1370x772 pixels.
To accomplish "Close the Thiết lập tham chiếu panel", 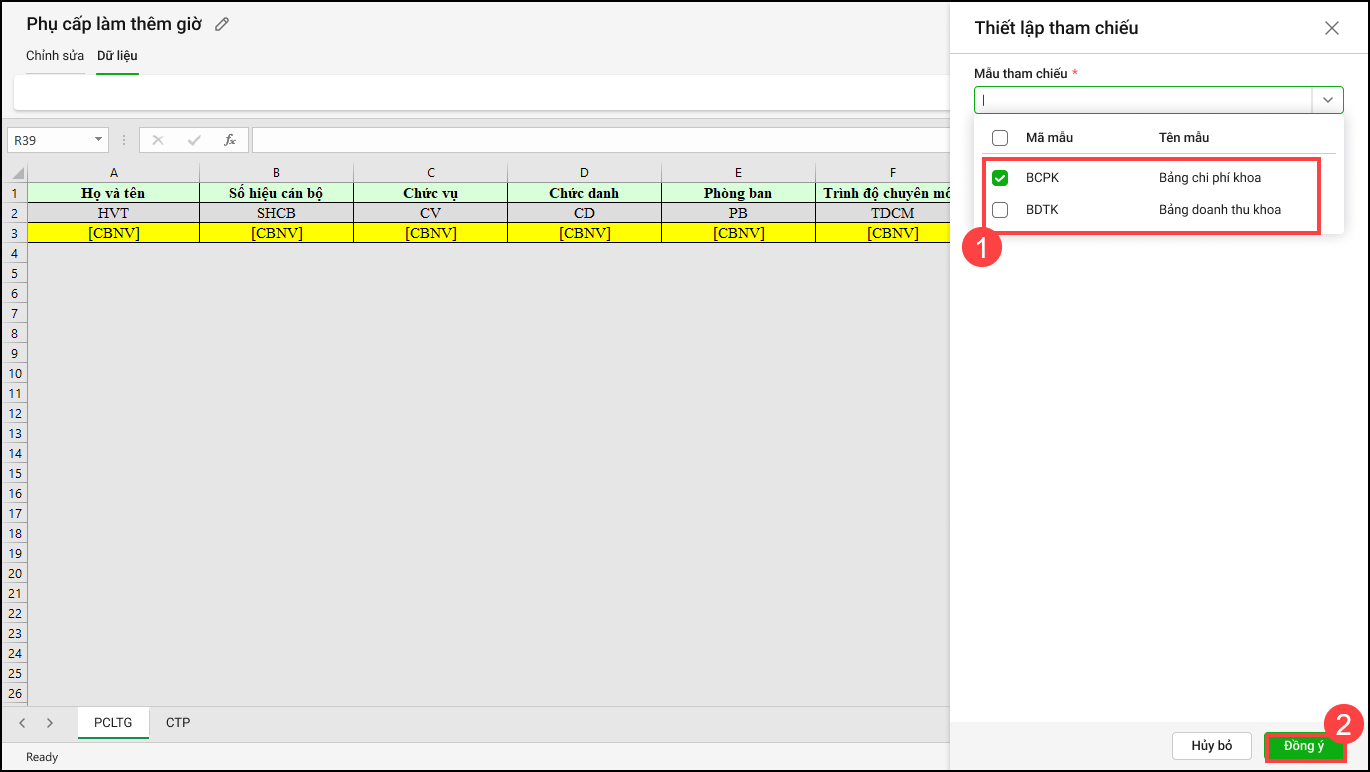I will click(x=1331, y=28).
